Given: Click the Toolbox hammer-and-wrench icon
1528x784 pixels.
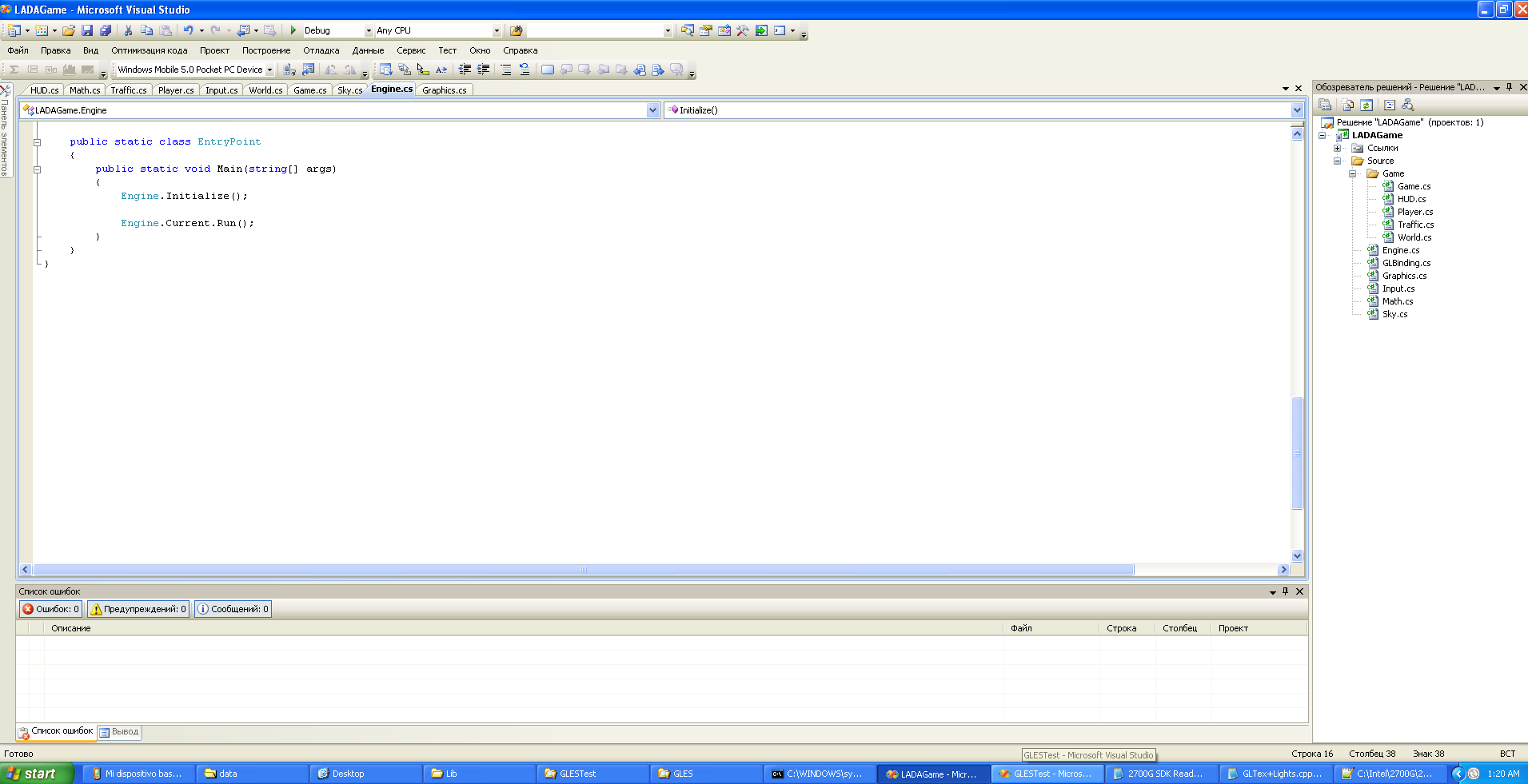Looking at the screenshot, I should [x=743, y=30].
